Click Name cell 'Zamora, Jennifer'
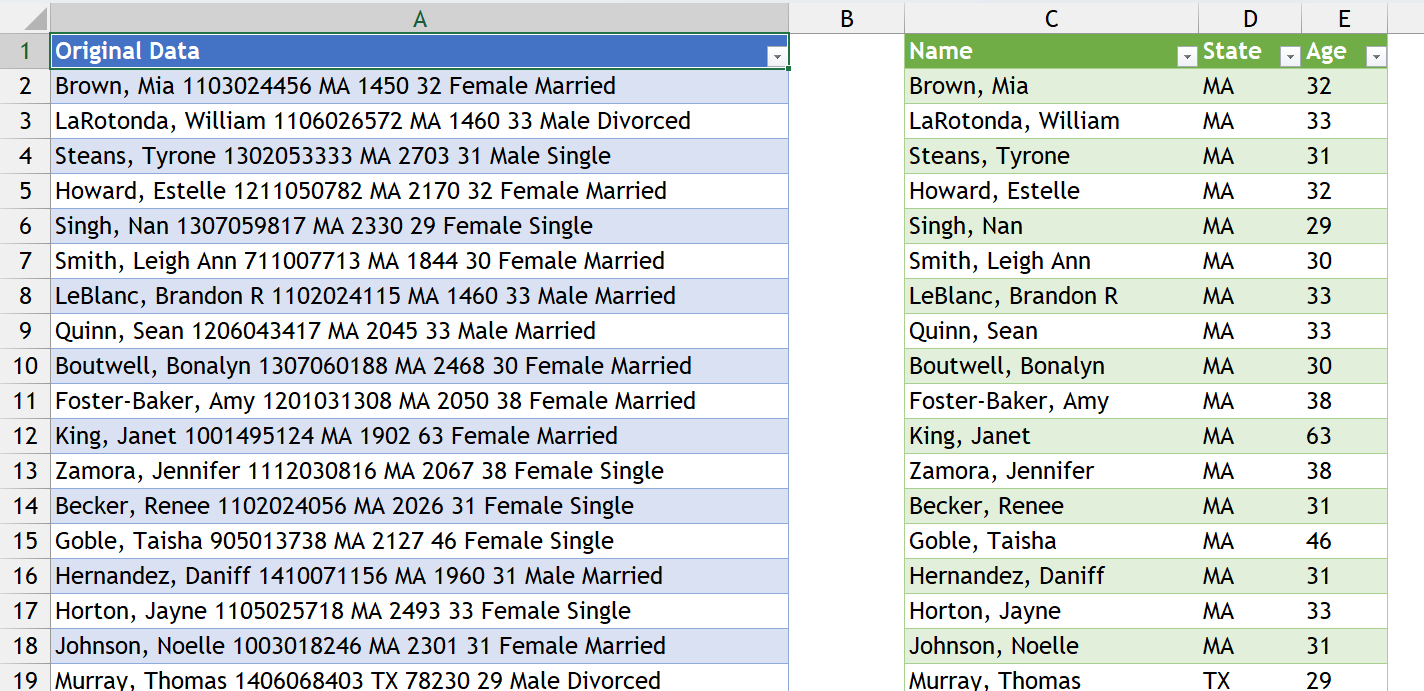 [x=1051, y=471]
